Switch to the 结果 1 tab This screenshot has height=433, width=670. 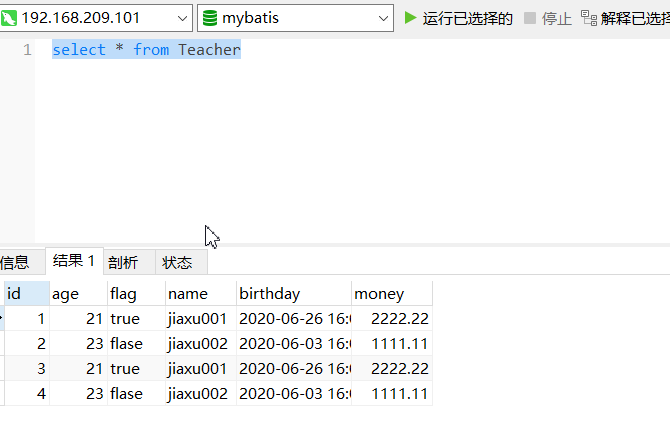74,261
